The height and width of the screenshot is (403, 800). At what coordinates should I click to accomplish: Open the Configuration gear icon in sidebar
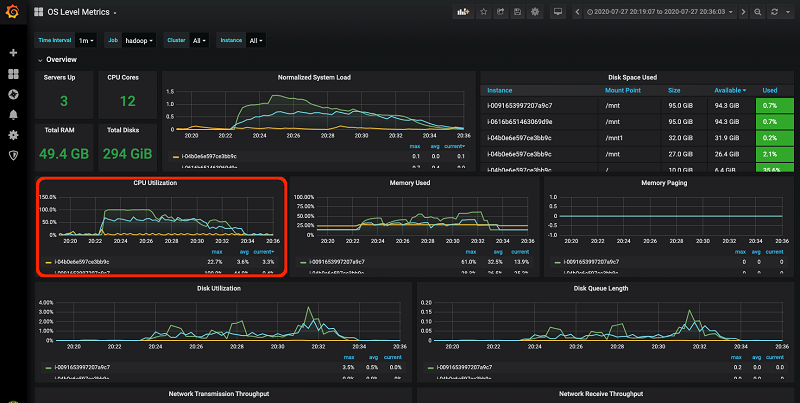[x=14, y=135]
